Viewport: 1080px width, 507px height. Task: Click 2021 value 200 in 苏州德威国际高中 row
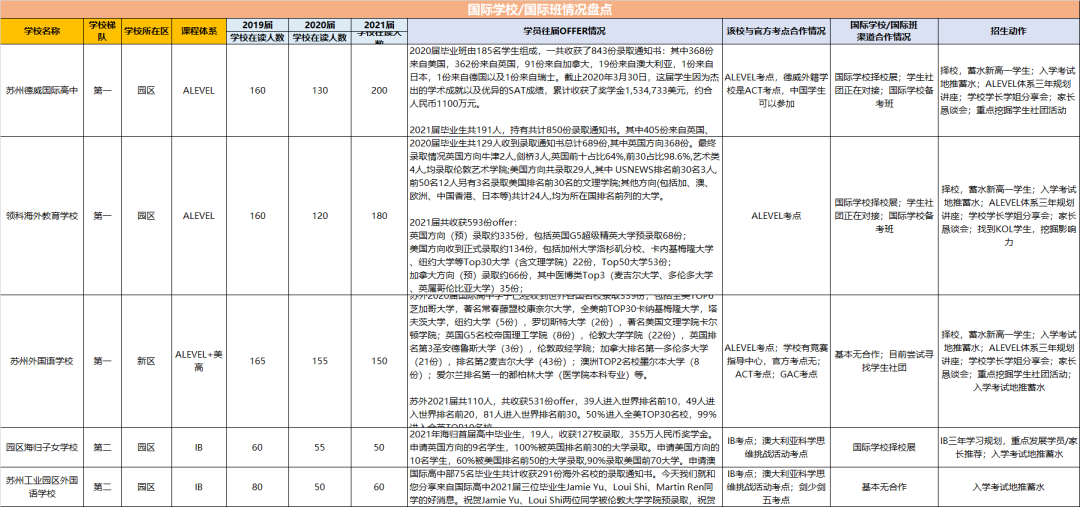(x=379, y=90)
